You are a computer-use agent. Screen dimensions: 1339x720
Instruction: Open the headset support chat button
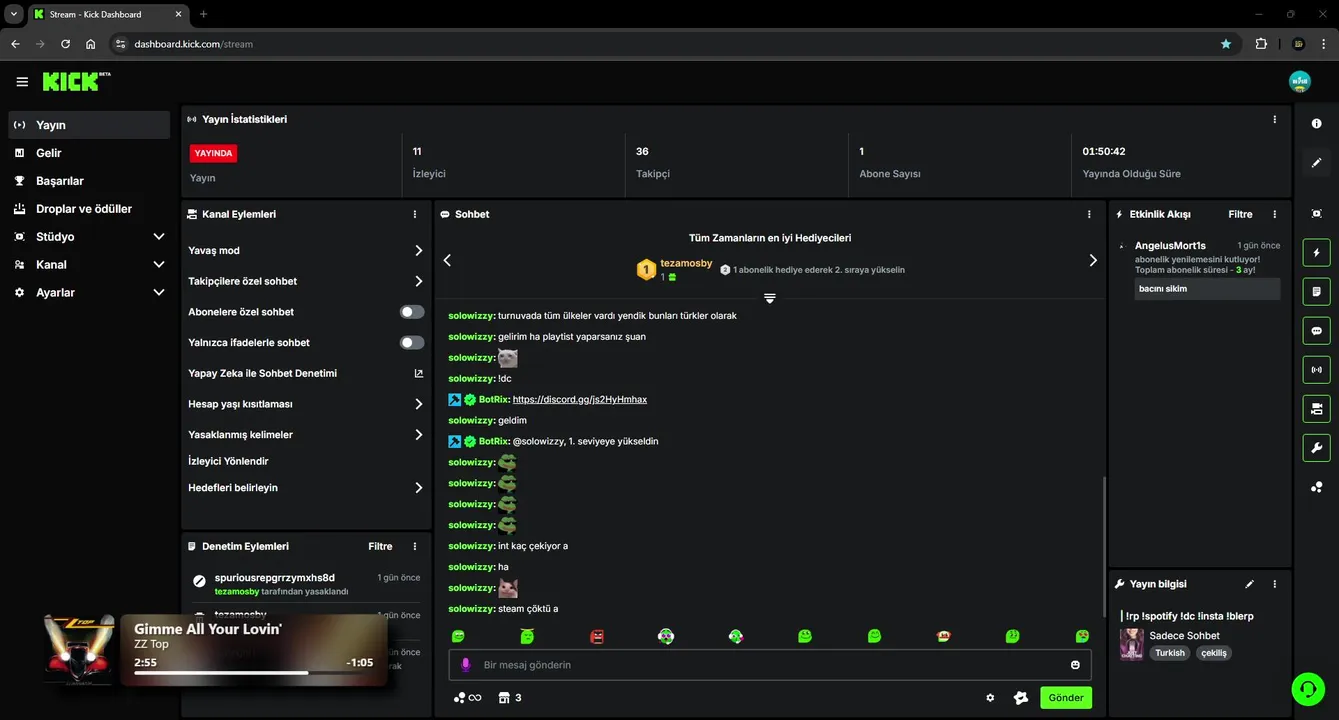point(1308,689)
